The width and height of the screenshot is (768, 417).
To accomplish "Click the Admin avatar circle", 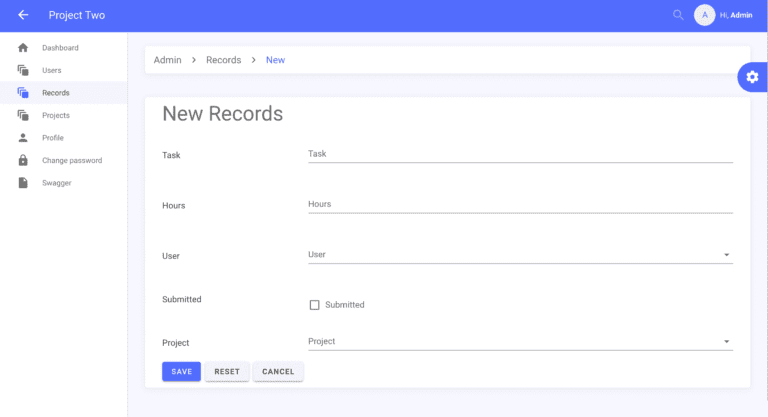I will (704, 15).
